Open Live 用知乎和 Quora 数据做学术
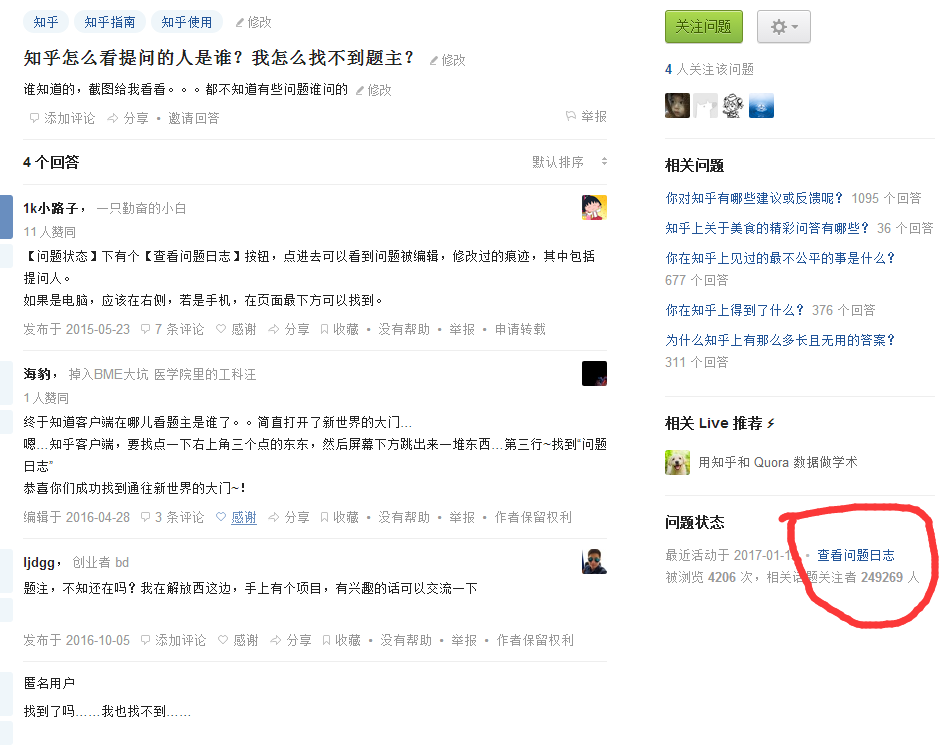 778,463
